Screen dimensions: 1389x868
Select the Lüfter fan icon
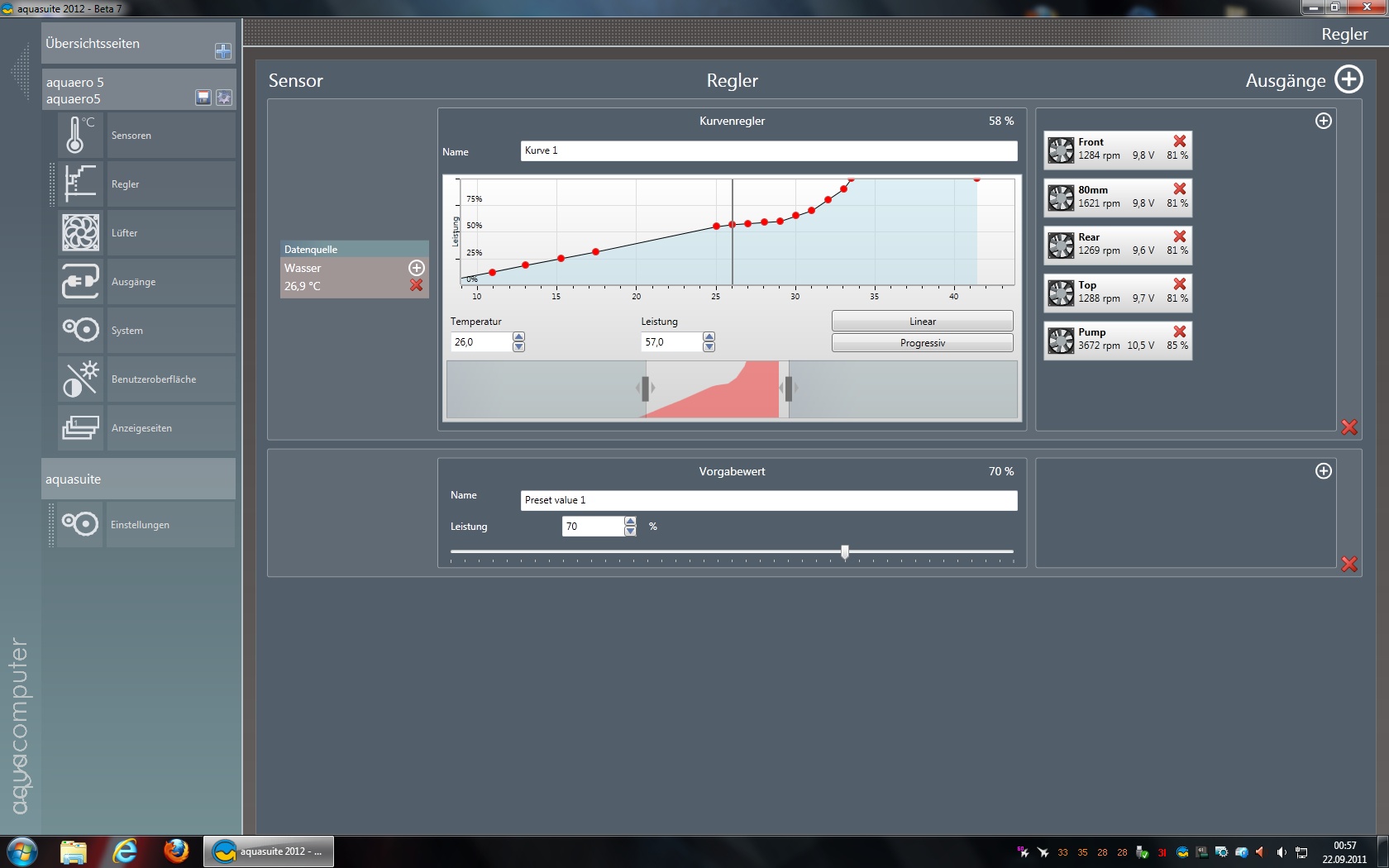80,232
